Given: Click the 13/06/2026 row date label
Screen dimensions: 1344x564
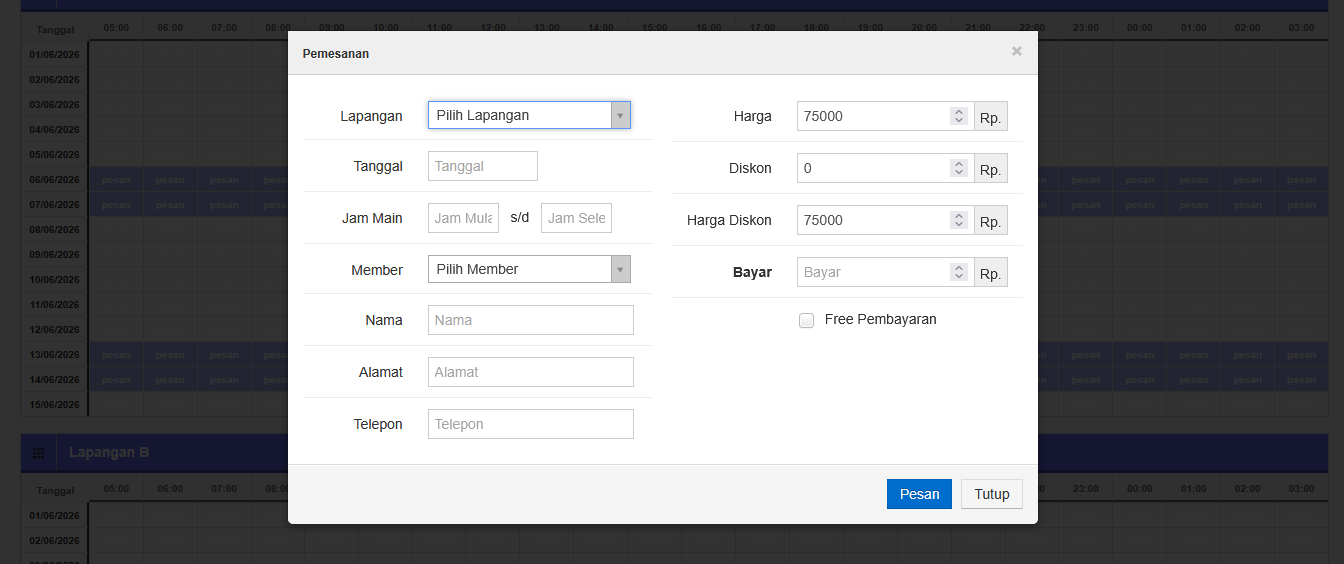Looking at the screenshot, I should [x=55, y=355].
